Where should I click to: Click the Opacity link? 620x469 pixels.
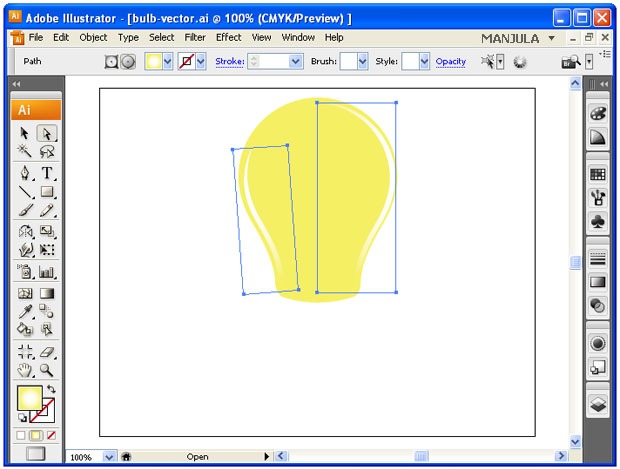coord(451,61)
